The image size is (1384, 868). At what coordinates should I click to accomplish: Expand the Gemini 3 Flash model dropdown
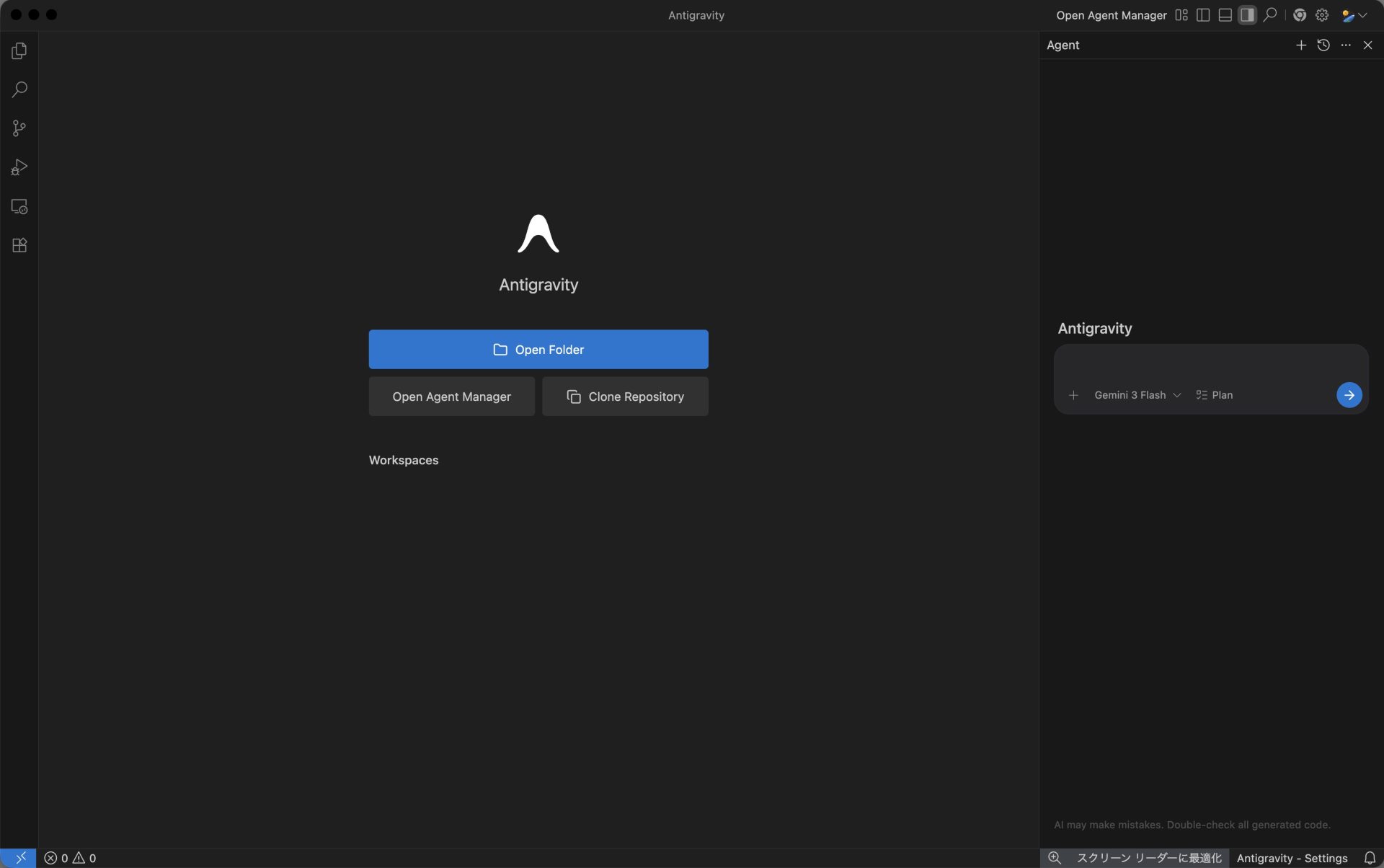pos(1137,395)
